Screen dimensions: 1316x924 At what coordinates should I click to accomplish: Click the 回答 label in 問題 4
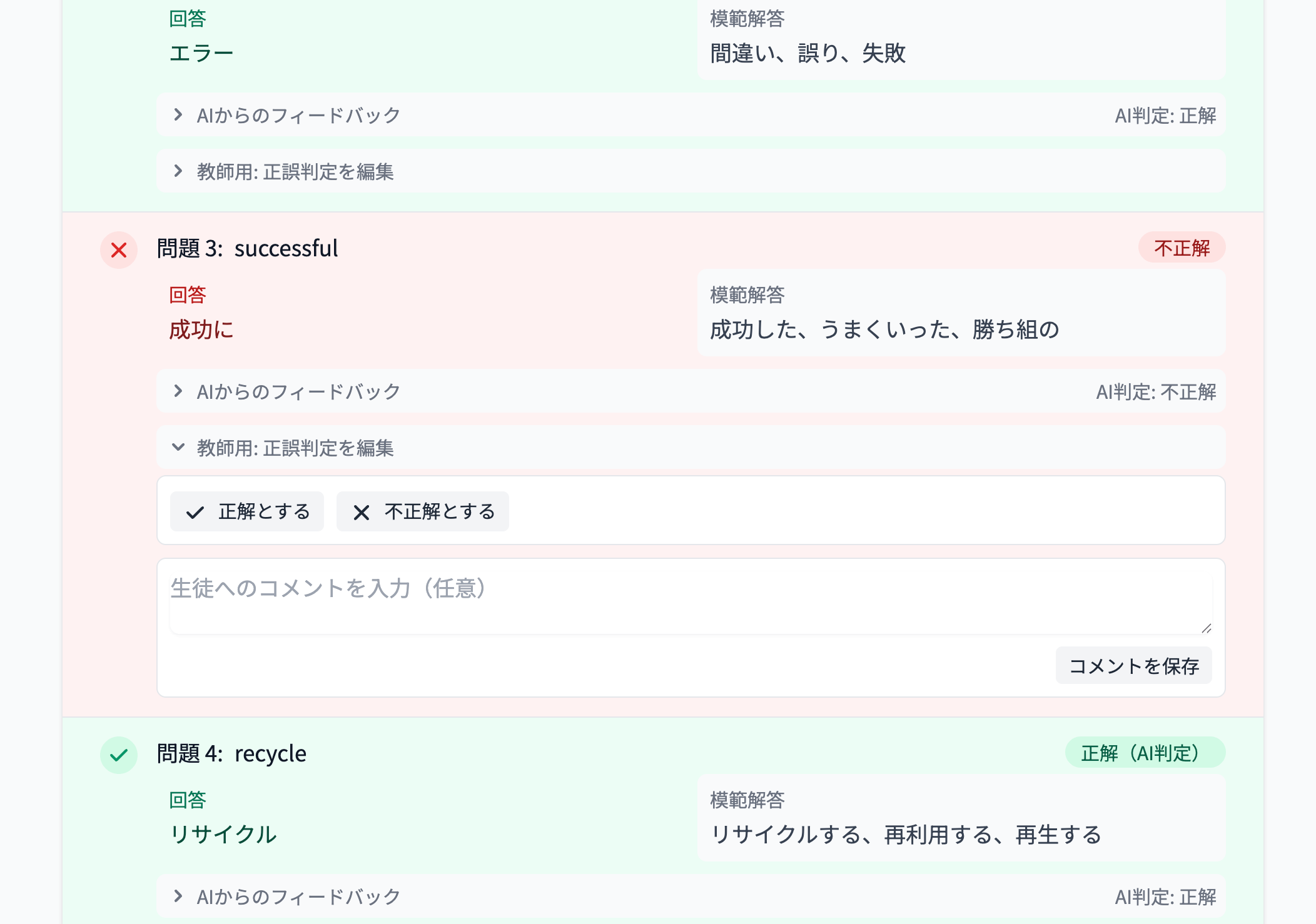pyautogui.click(x=188, y=800)
